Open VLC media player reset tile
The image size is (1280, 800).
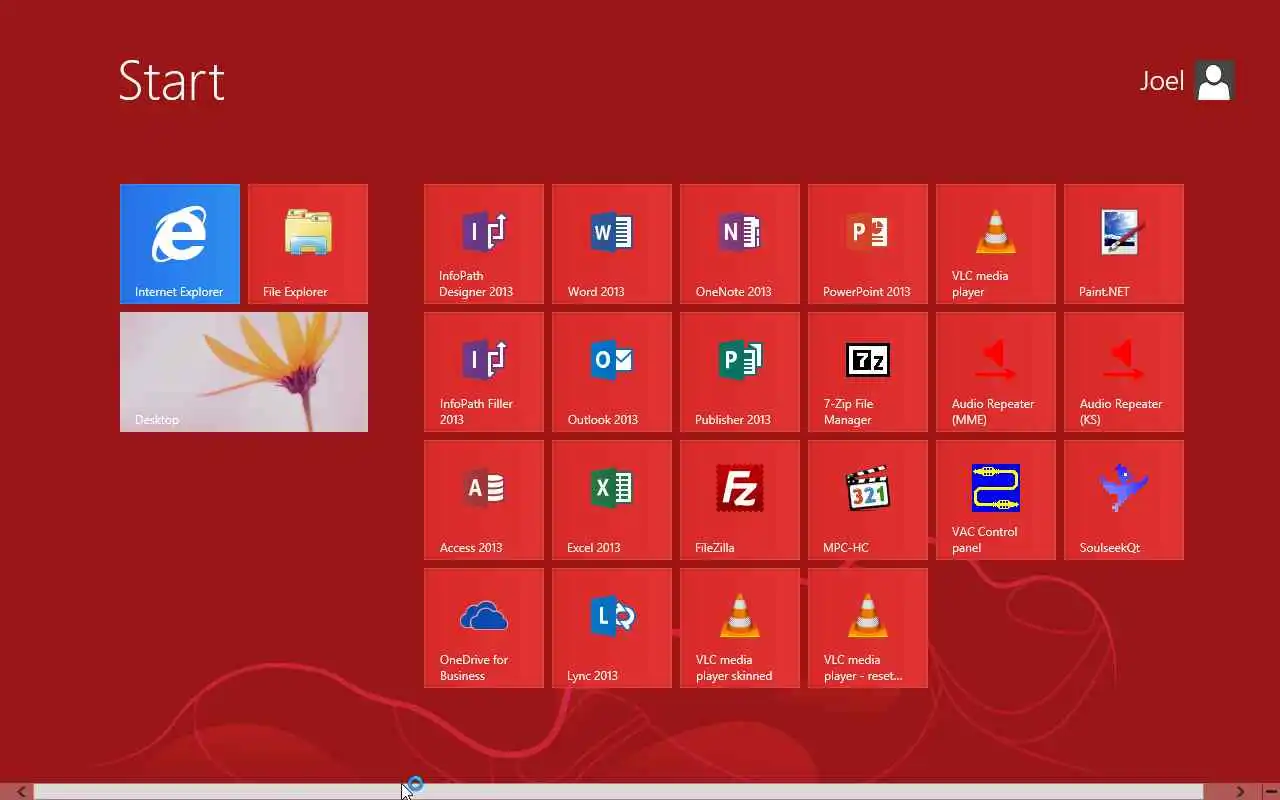(868, 628)
